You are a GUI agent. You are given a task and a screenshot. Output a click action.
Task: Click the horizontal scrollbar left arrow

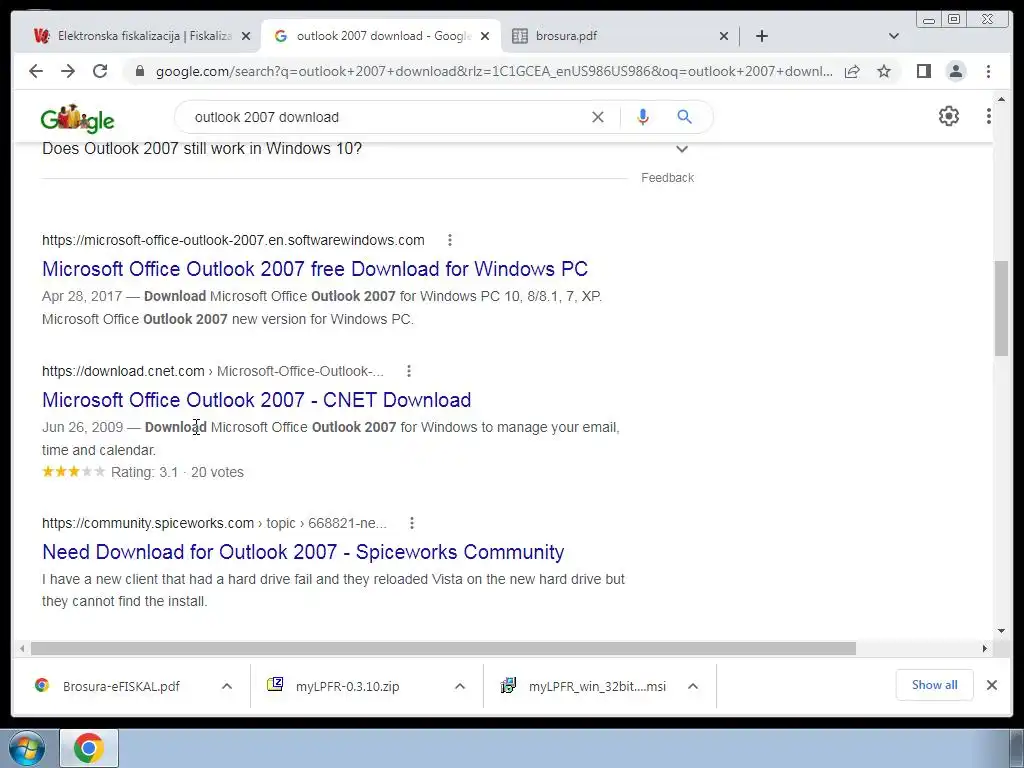pos(22,648)
